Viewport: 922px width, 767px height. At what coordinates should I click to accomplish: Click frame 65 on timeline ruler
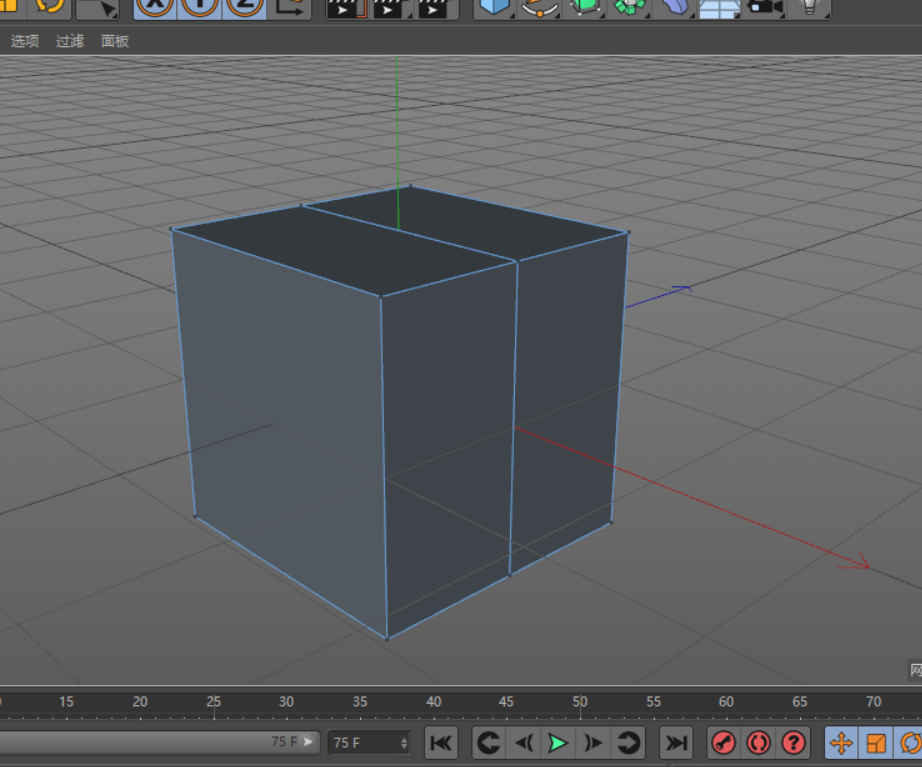(x=800, y=702)
